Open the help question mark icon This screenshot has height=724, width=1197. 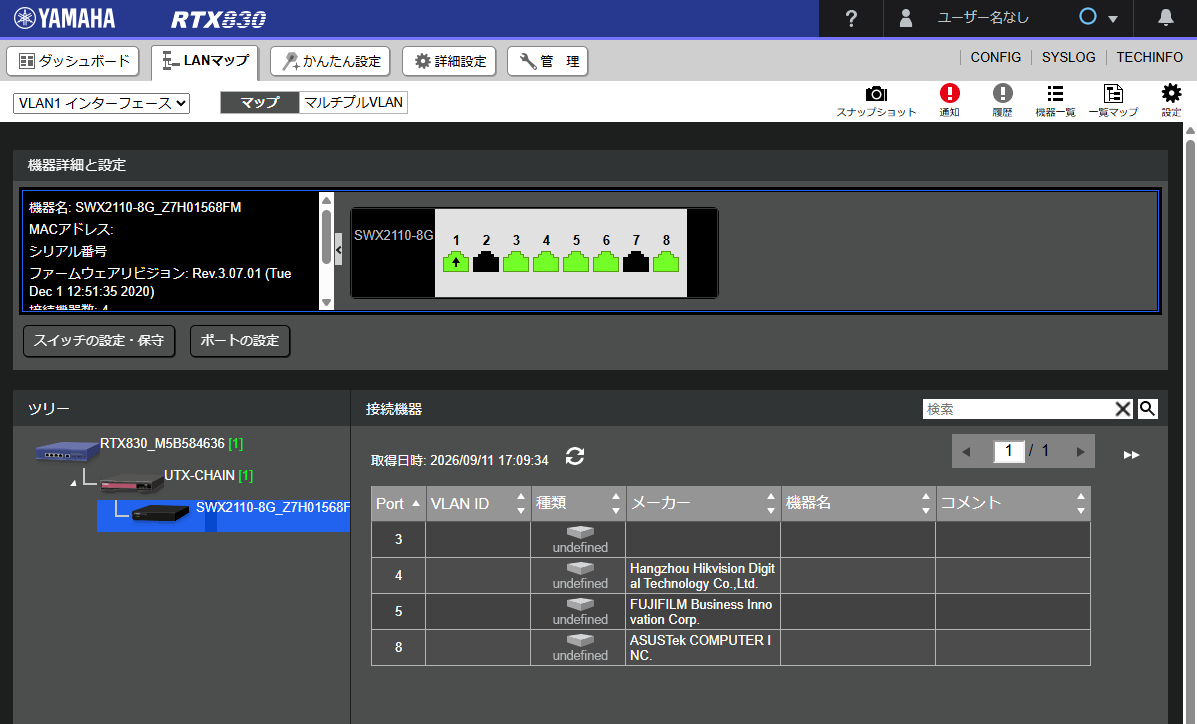click(851, 18)
